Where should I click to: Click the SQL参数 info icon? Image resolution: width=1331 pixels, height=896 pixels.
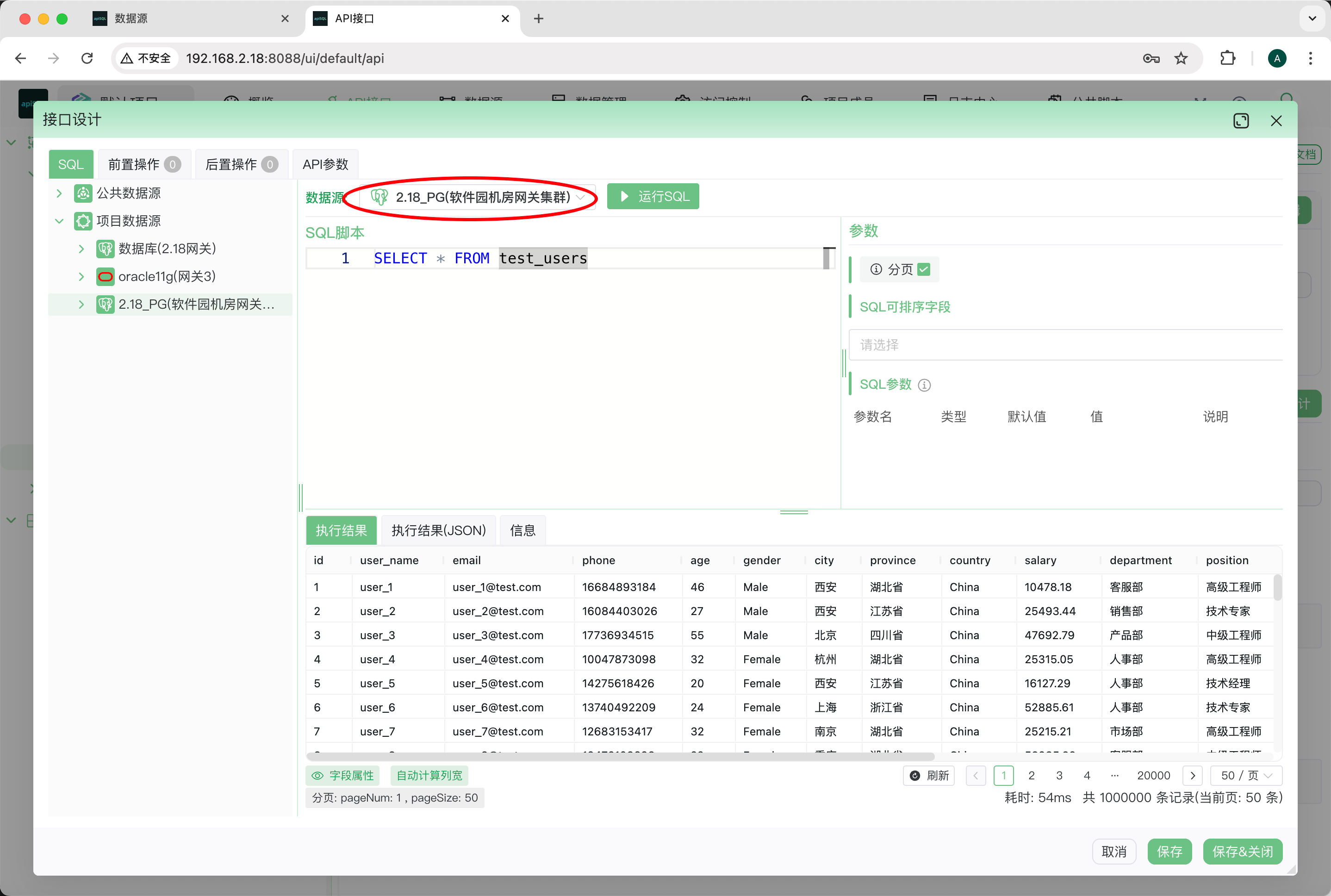(x=924, y=385)
